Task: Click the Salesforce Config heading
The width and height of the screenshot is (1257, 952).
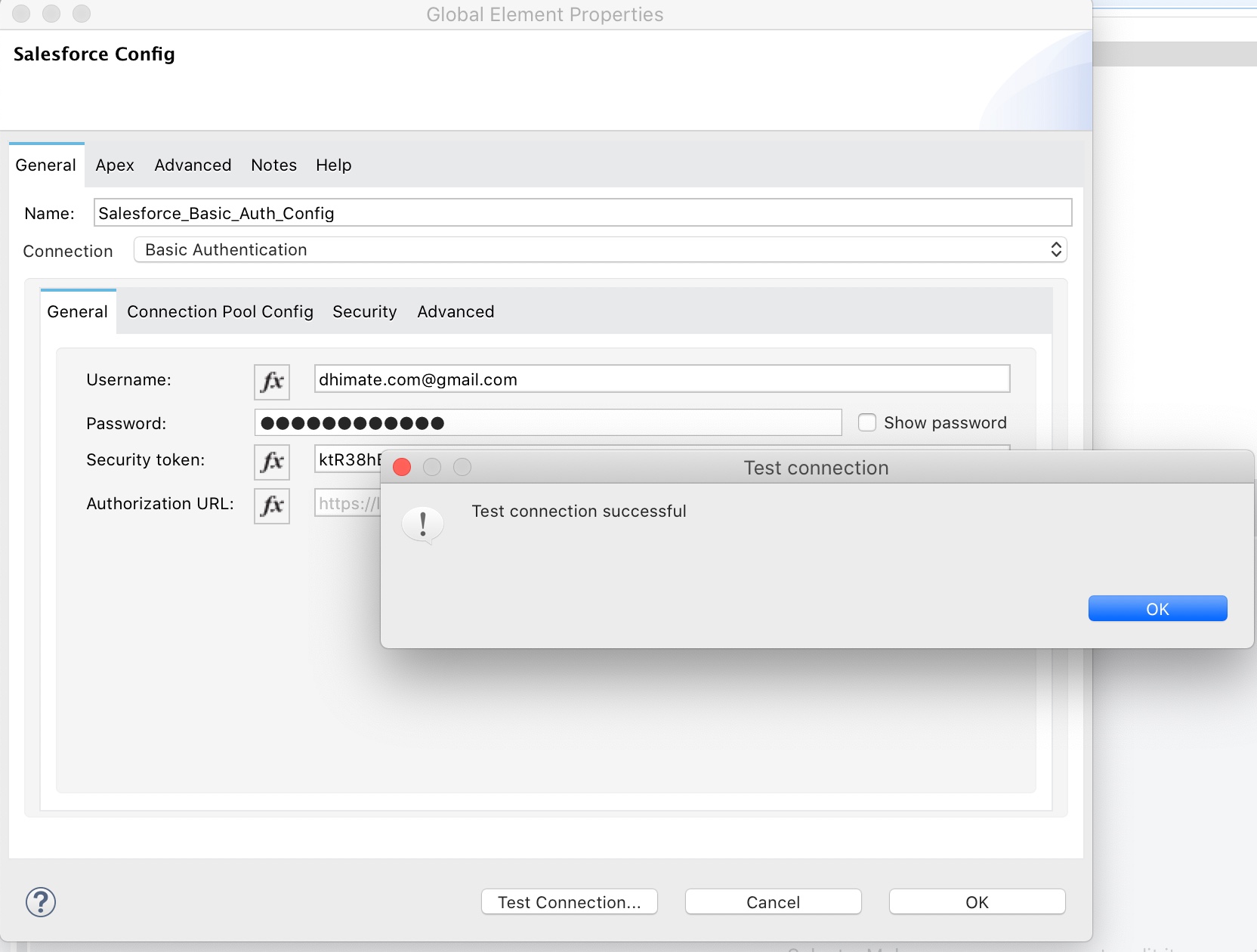Action: click(x=94, y=54)
